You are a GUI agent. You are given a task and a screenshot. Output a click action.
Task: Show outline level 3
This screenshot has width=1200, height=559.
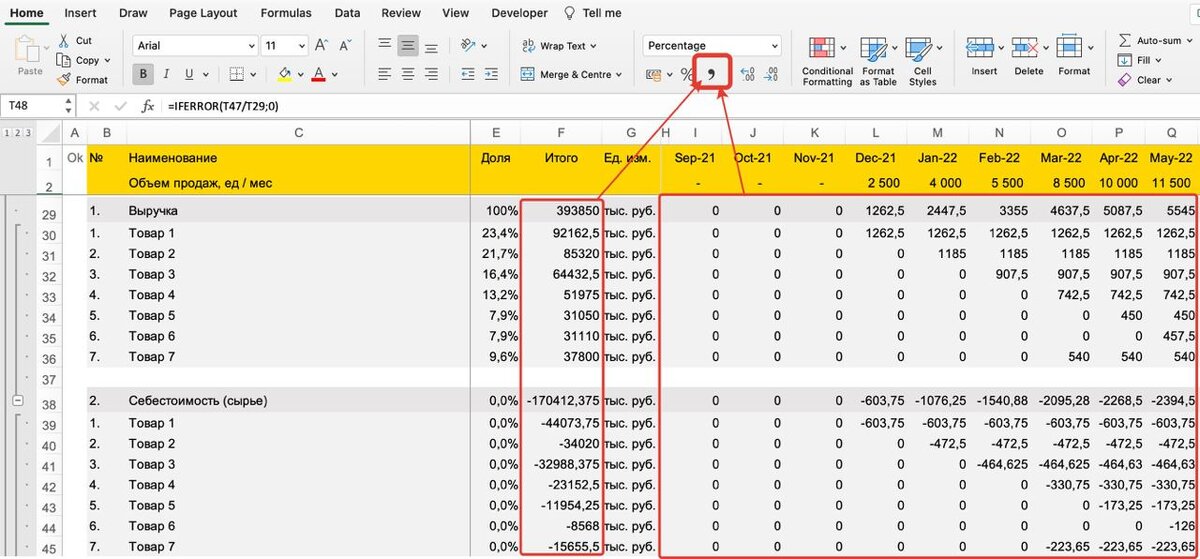(28, 133)
